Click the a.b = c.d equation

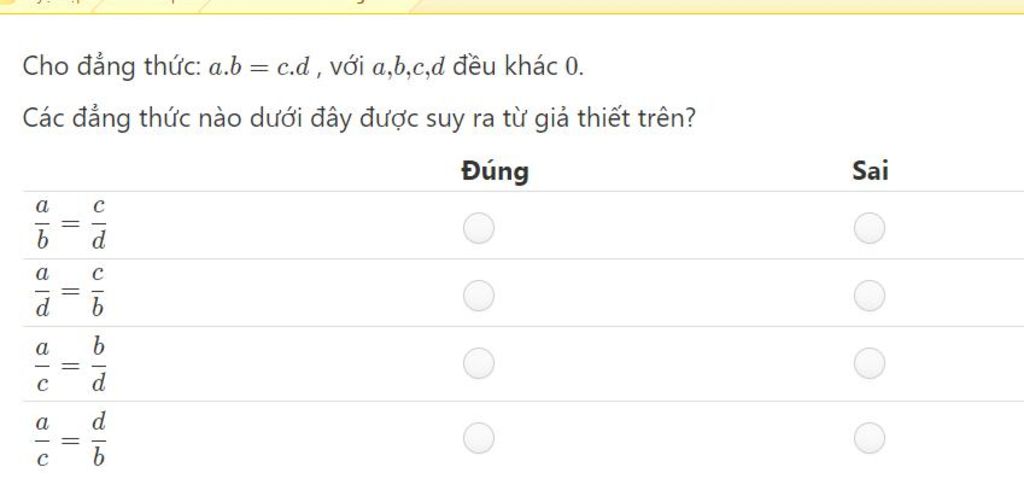259,67
